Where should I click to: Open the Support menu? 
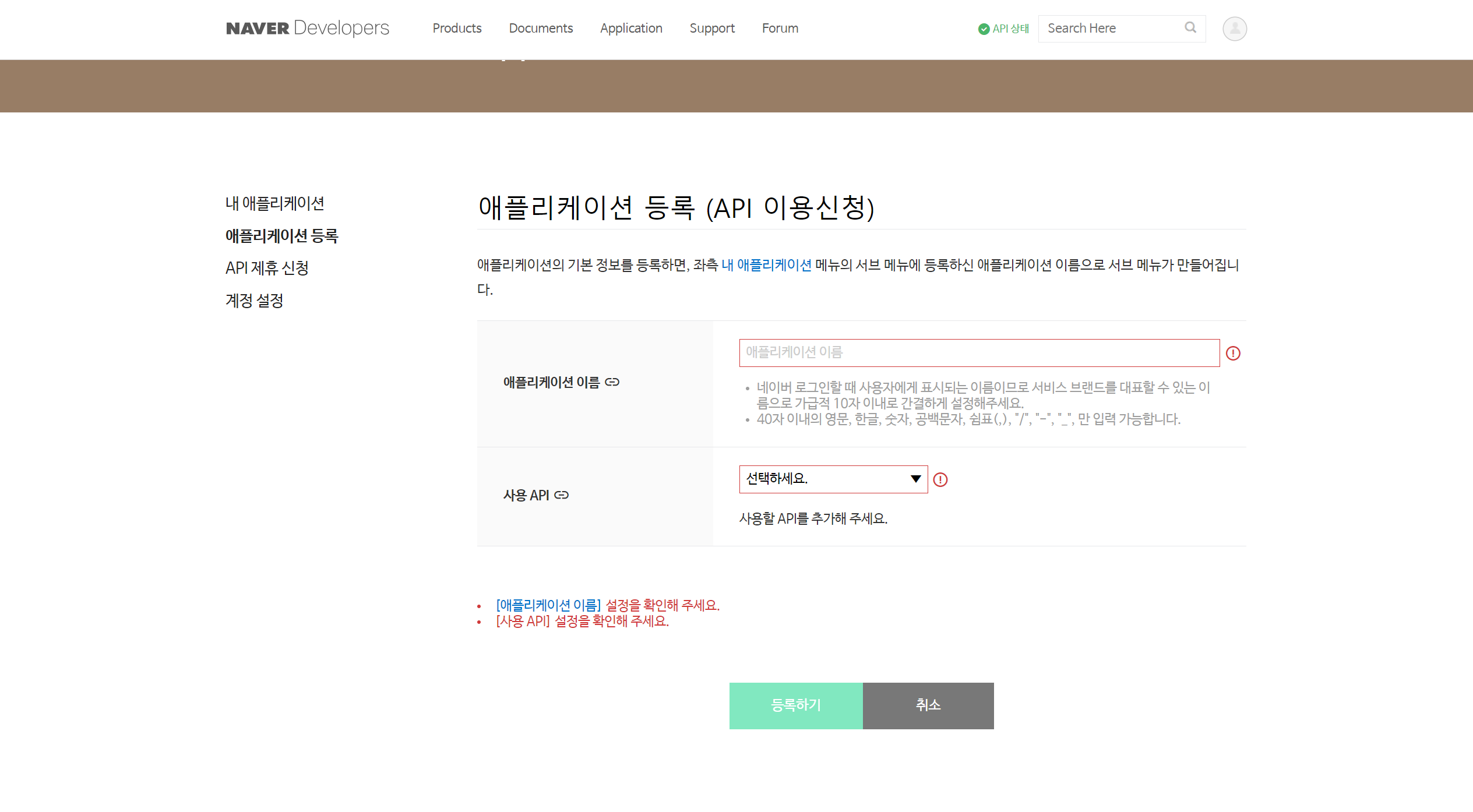pyautogui.click(x=711, y=28)
